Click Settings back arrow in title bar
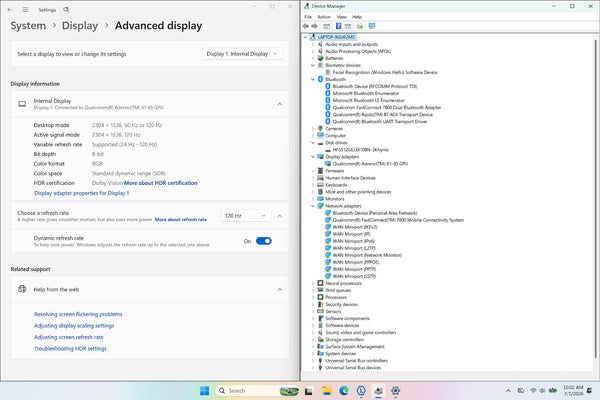Screen dimensions: 600x400 10,10
